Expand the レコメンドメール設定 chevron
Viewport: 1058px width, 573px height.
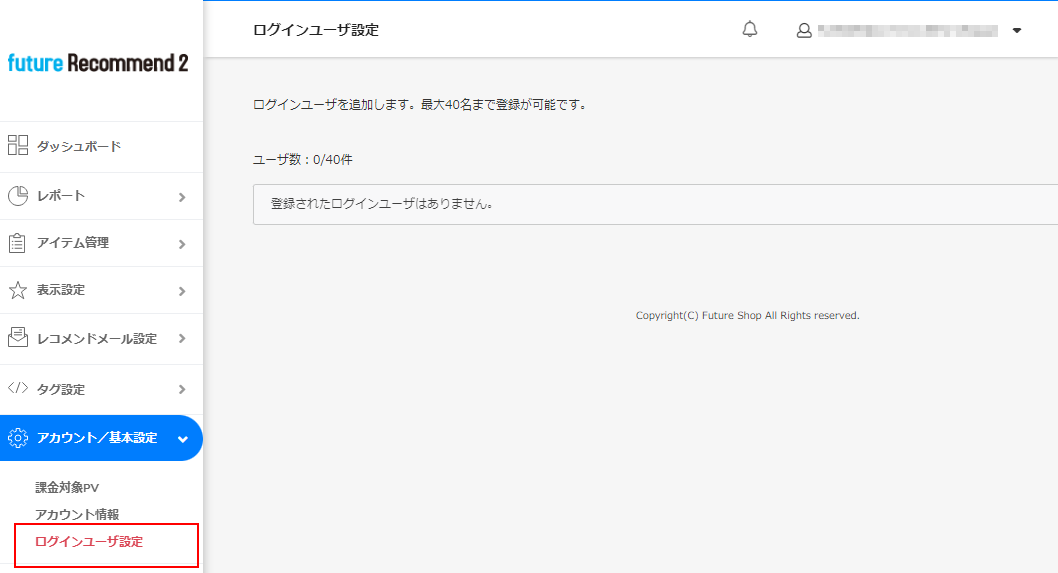[182, 339]
